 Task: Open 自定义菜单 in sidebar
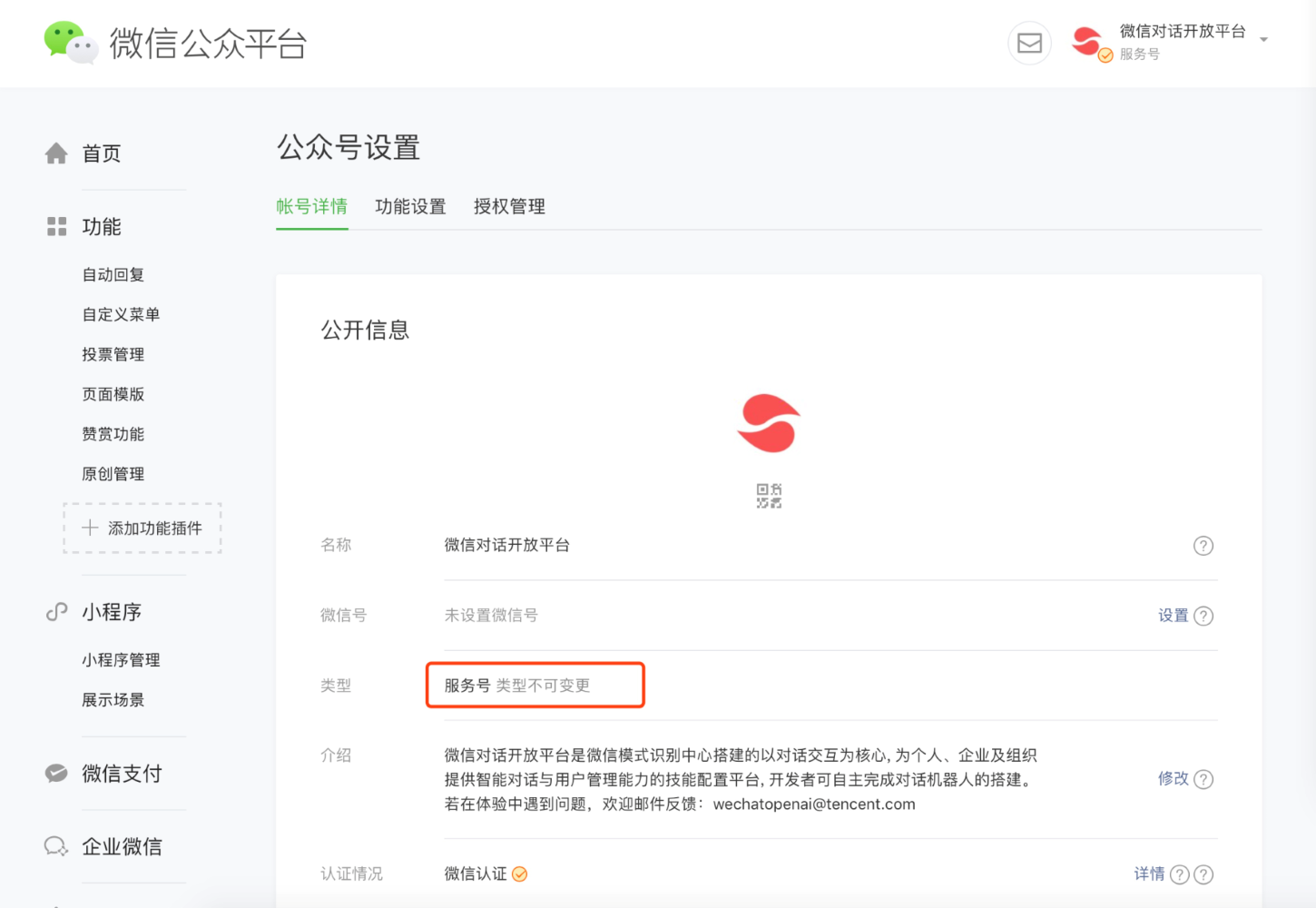click(121, 315)
